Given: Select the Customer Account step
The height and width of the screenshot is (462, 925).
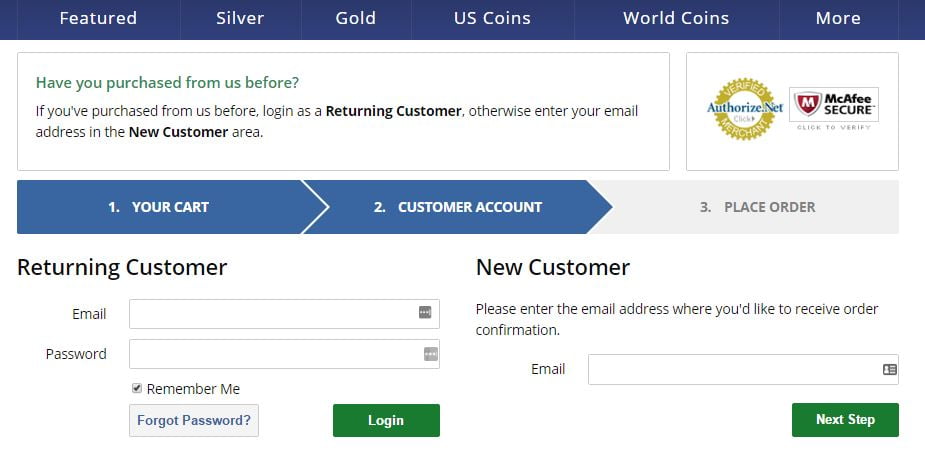Looking at the screenshot, I should [458, 207].
